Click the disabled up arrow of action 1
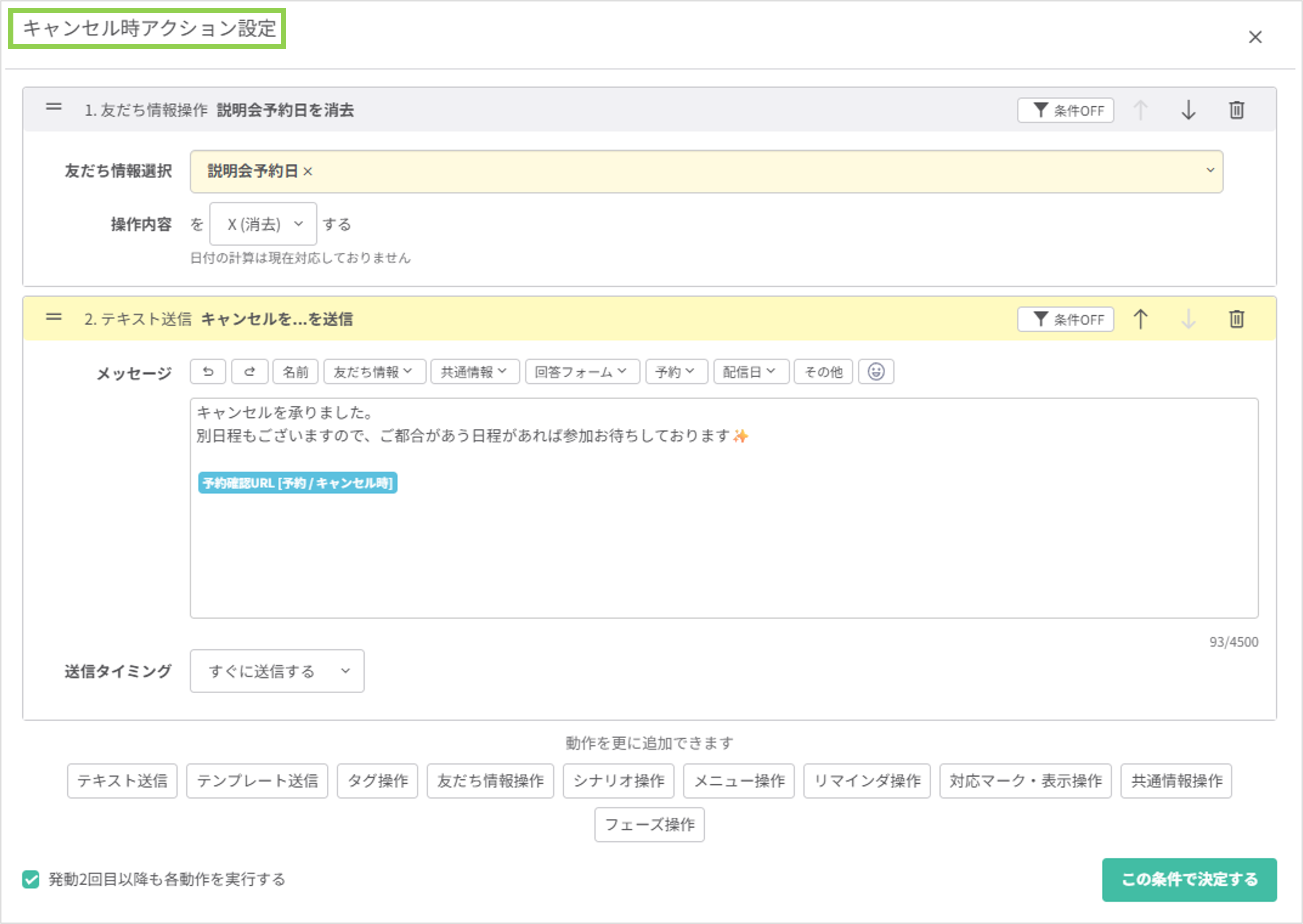 tap(1140, 110)
